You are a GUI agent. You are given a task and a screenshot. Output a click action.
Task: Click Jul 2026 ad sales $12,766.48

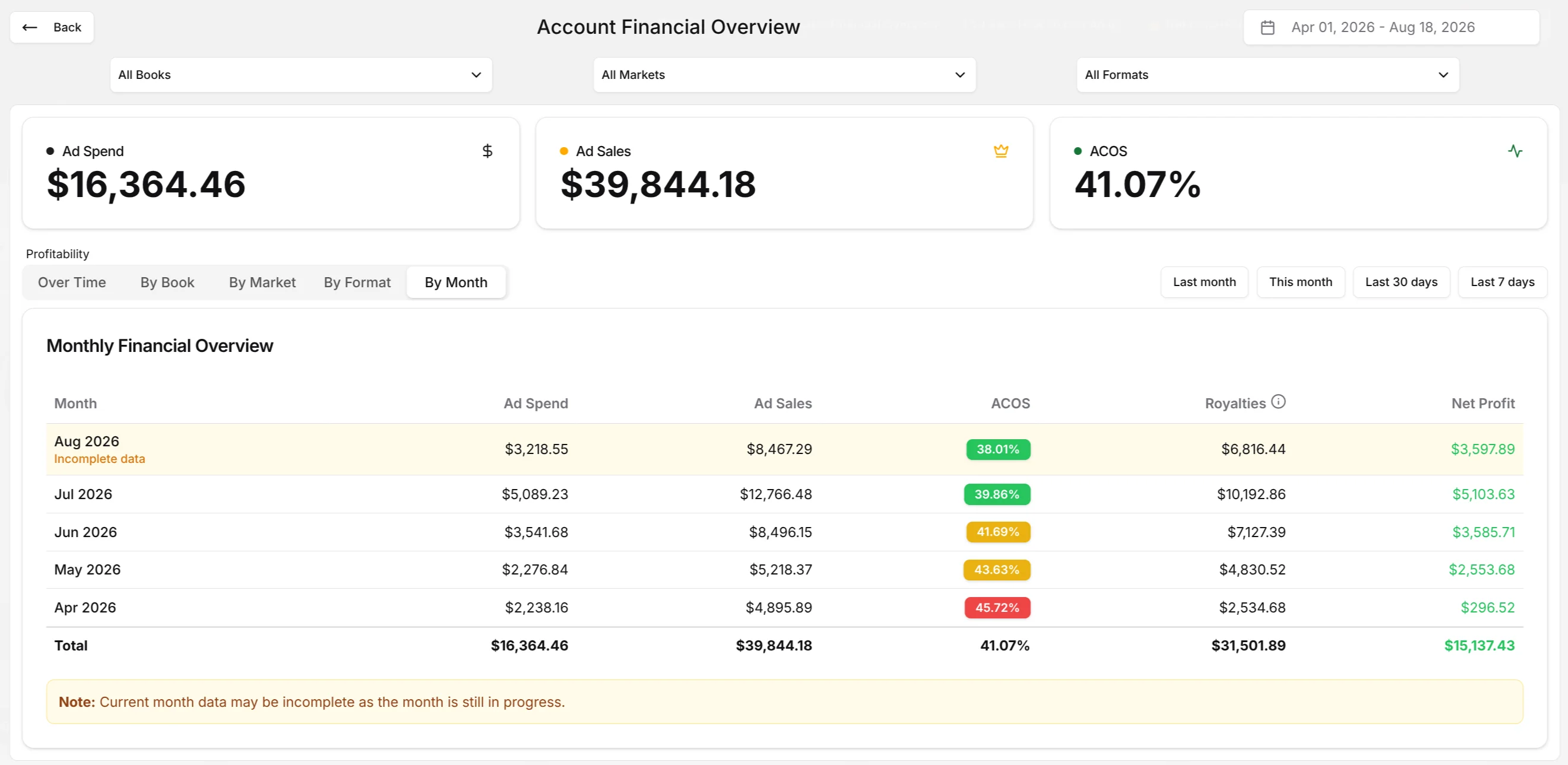[x=775, y=494]
